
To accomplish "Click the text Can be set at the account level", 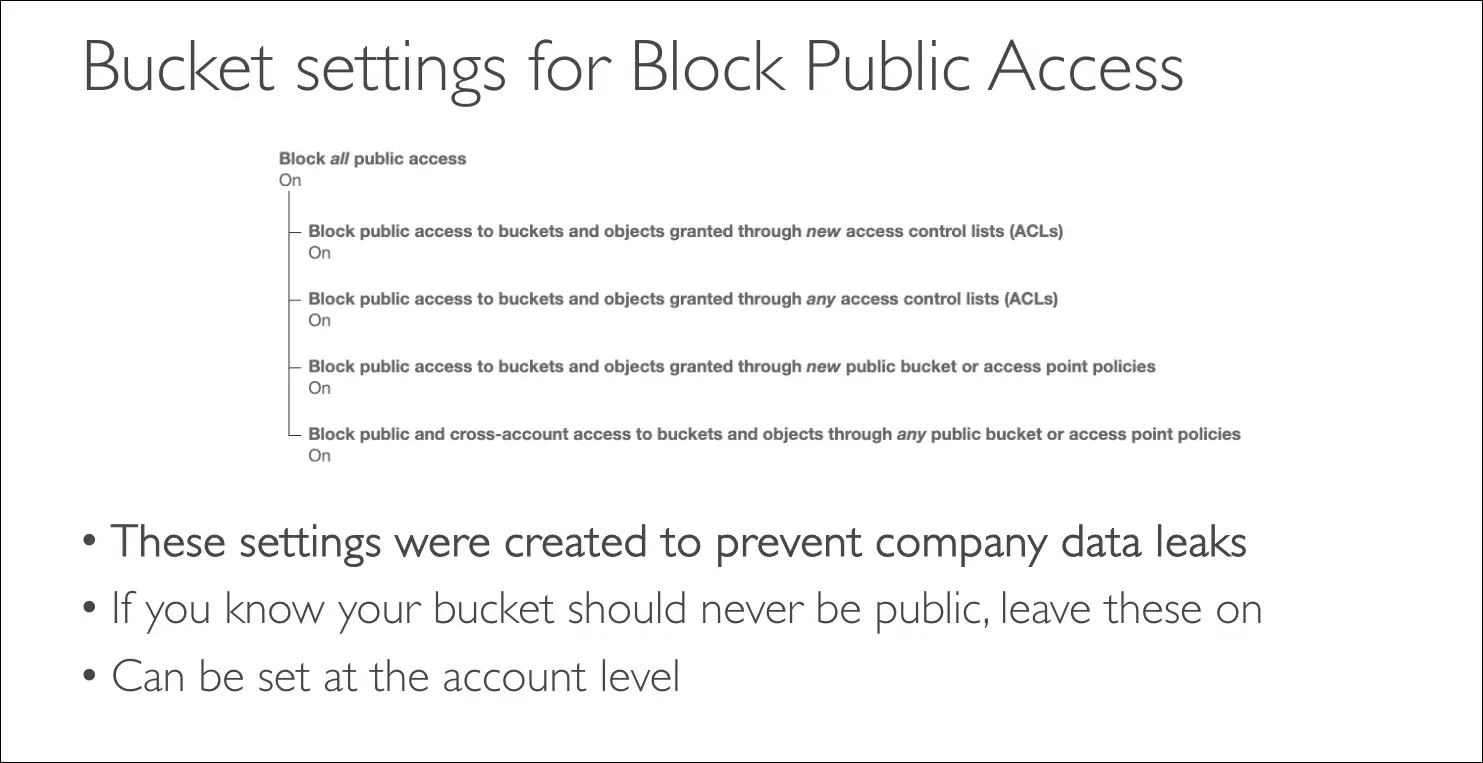I will pyautogui.click(x=396, y=677).
